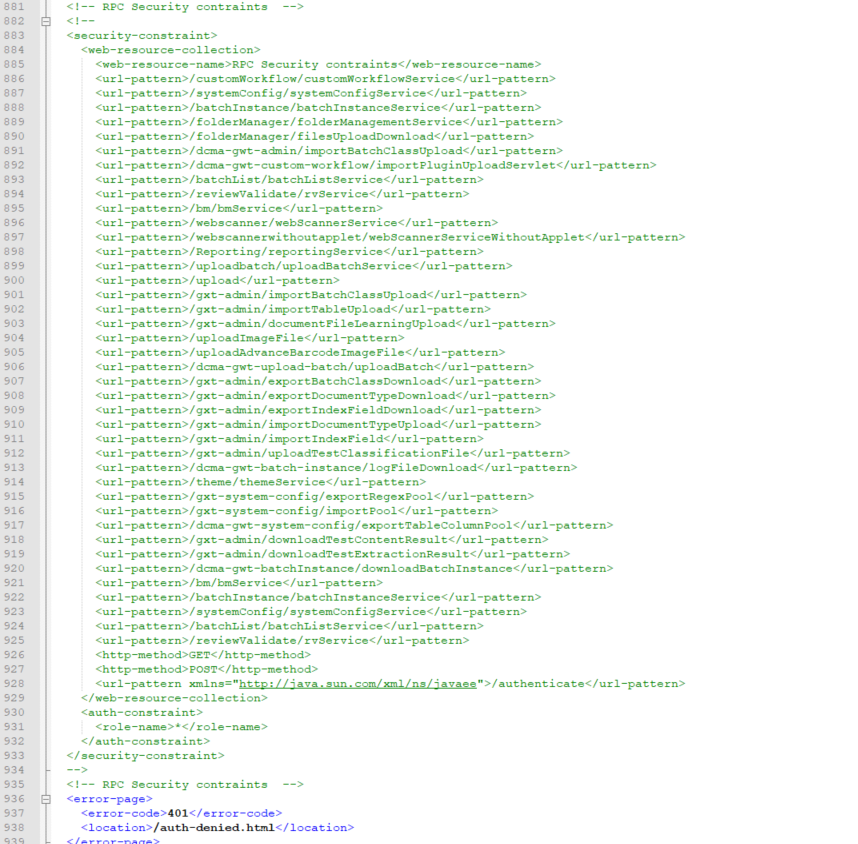Click the web-resource-name RPC Security line

(x=318, y=65)
